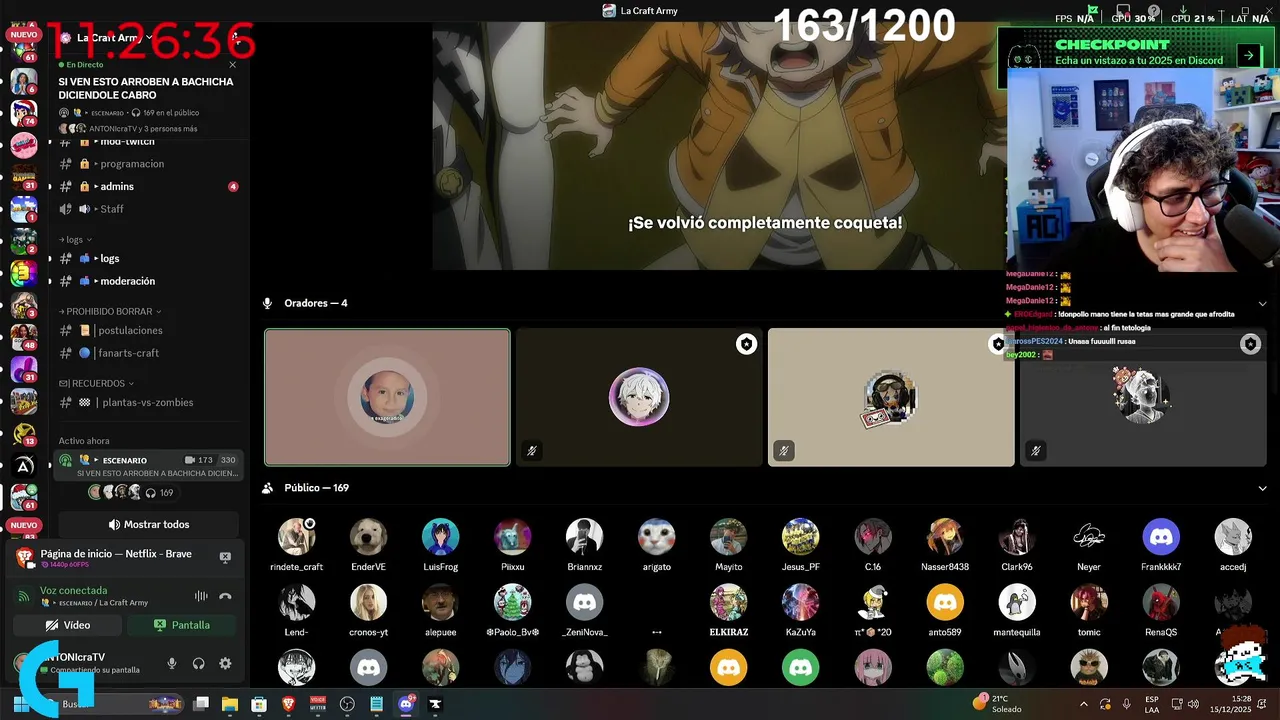1280x720 pixels.
Task: Open audience member anto589
Action: [945, 611]
